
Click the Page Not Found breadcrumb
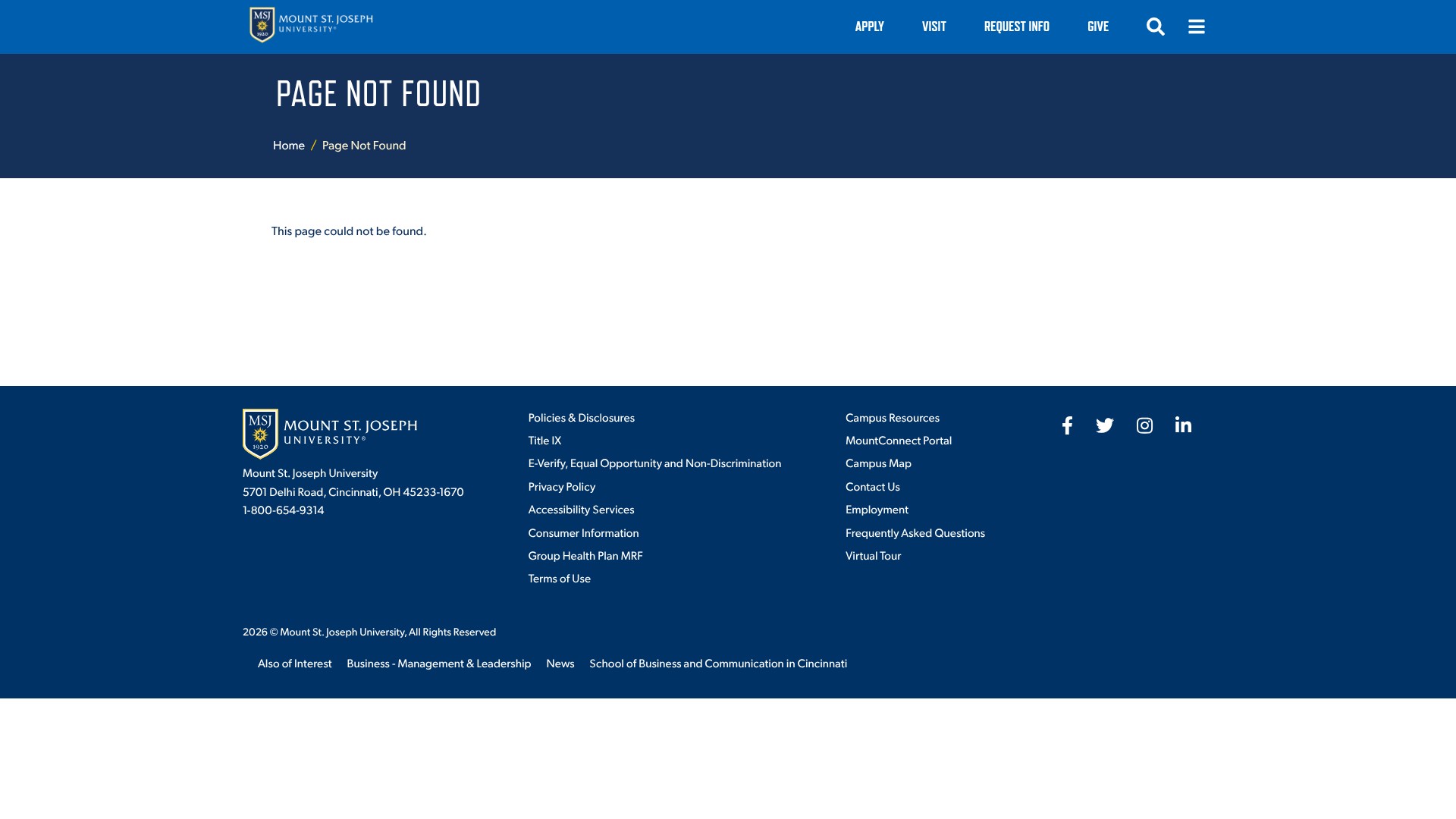[364, 146]
